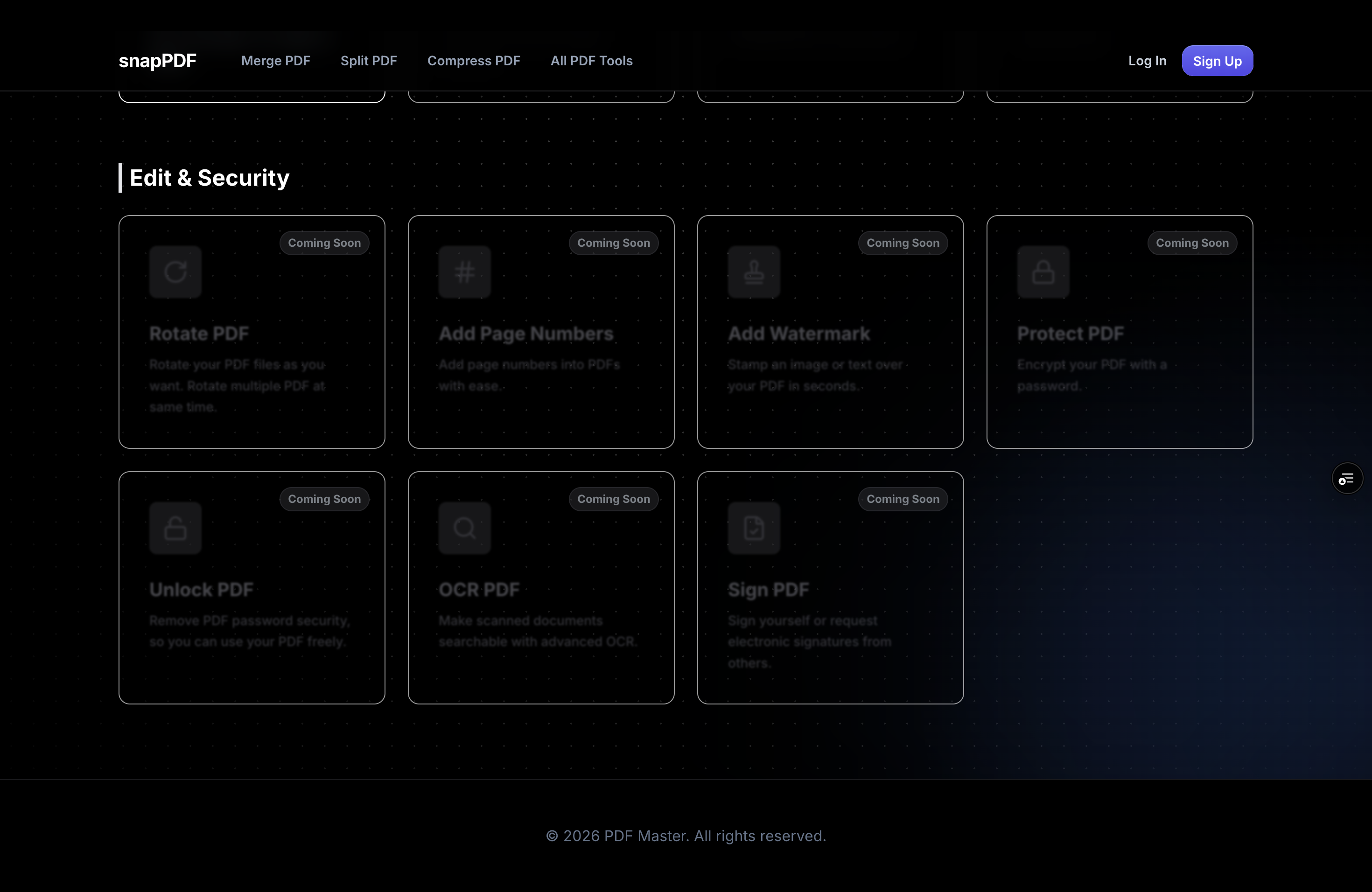This screenshot has height=892, width=1372.
Task: Click the Coming Soon badge on Sign PDF
Action: click(903, 499)
